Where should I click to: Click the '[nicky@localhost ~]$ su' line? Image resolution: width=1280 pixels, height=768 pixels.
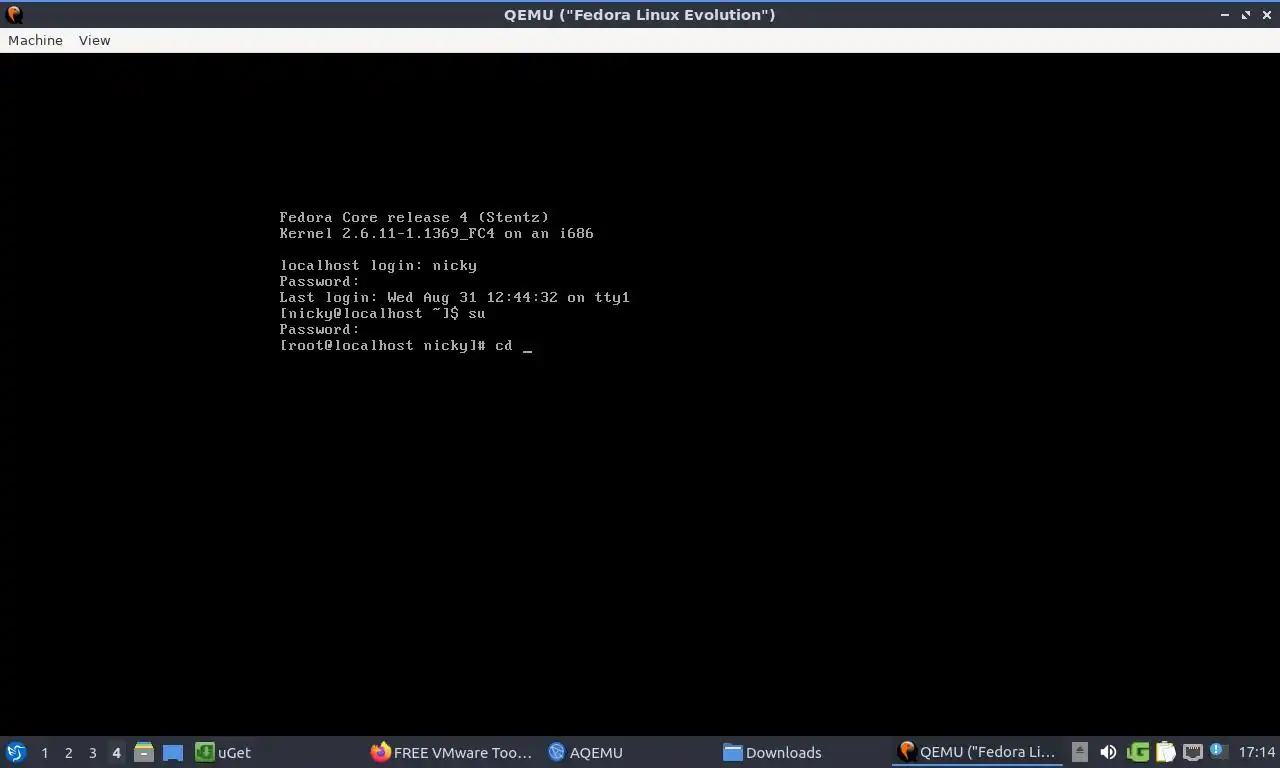point(382,313)
